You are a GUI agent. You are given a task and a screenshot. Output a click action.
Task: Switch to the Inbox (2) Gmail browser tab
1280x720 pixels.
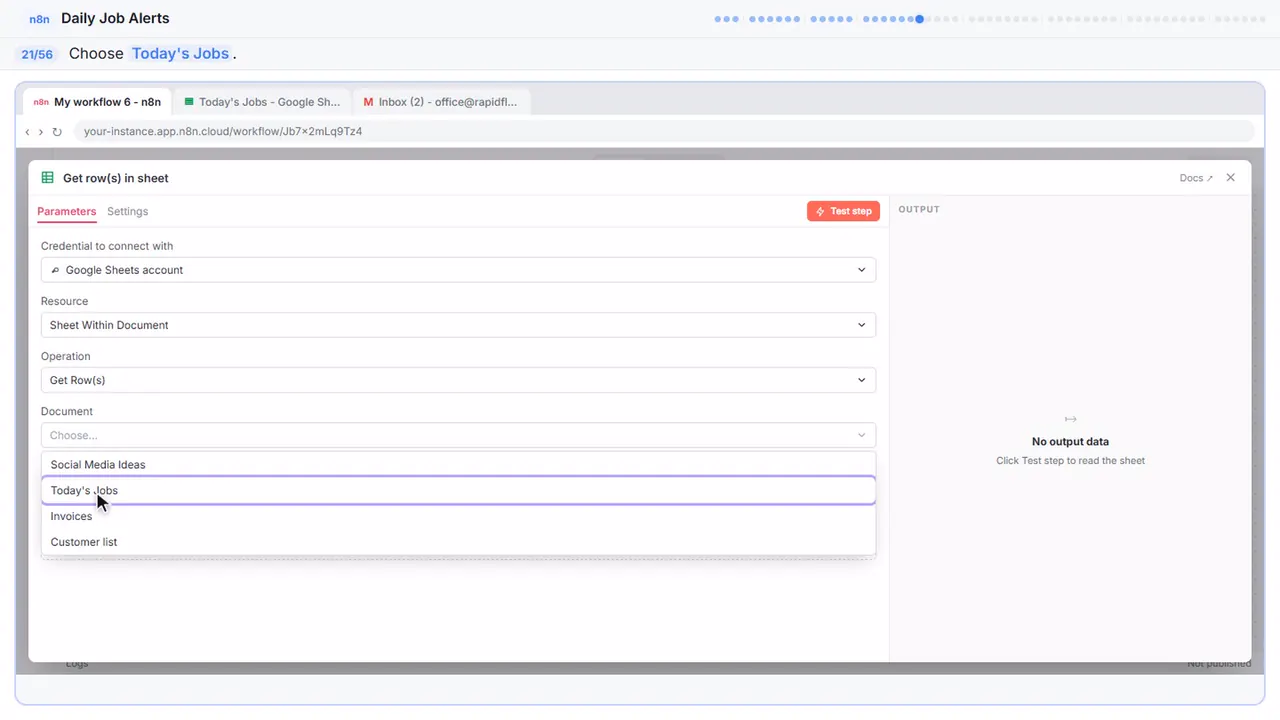point(440,102)
